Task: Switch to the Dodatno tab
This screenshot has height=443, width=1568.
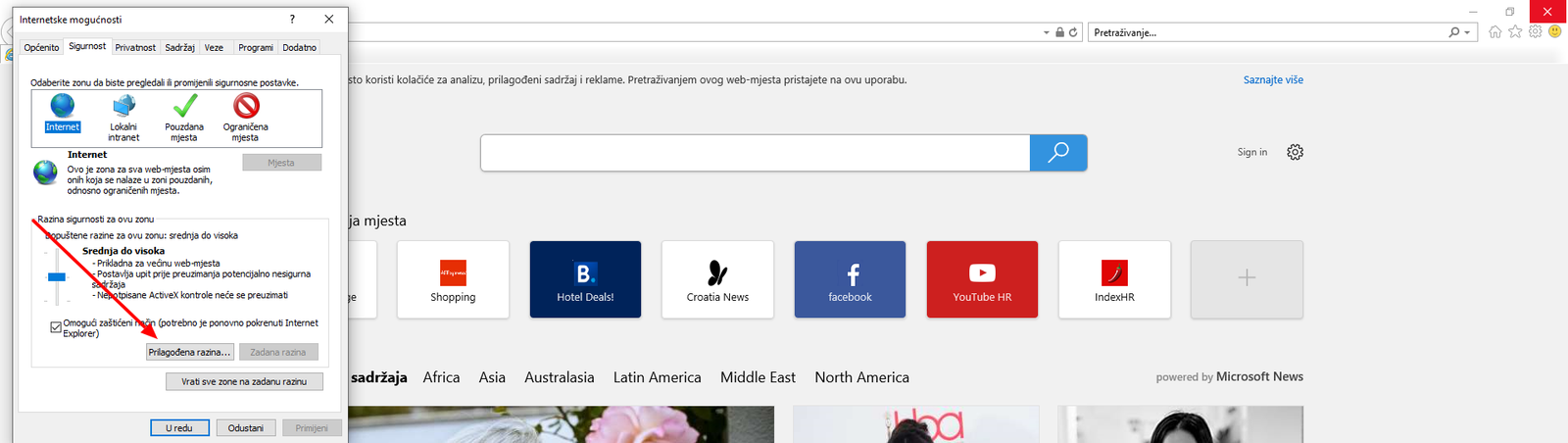Action: [299, 47]
